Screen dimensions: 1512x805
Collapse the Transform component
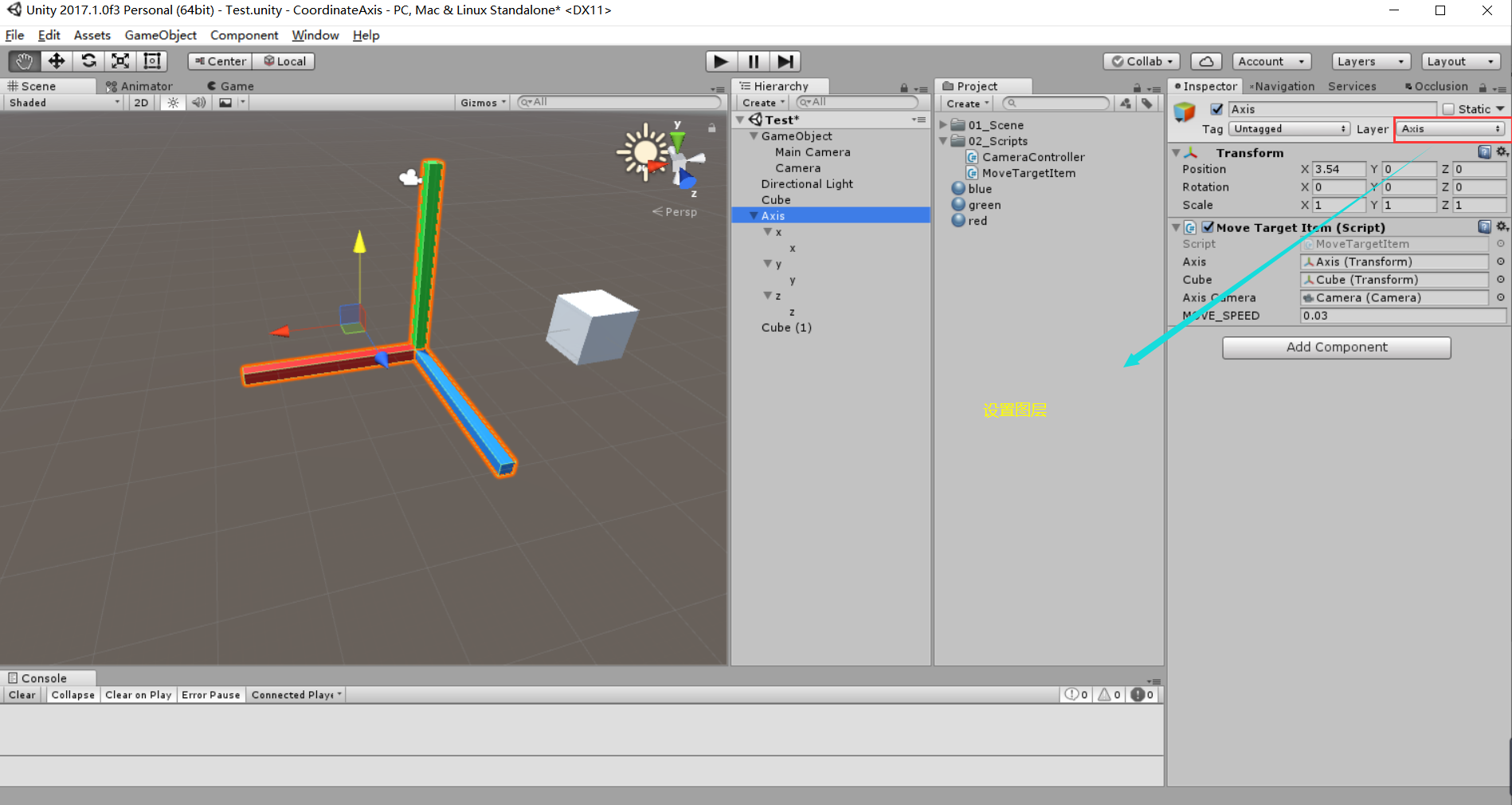tap(1176, 152)
